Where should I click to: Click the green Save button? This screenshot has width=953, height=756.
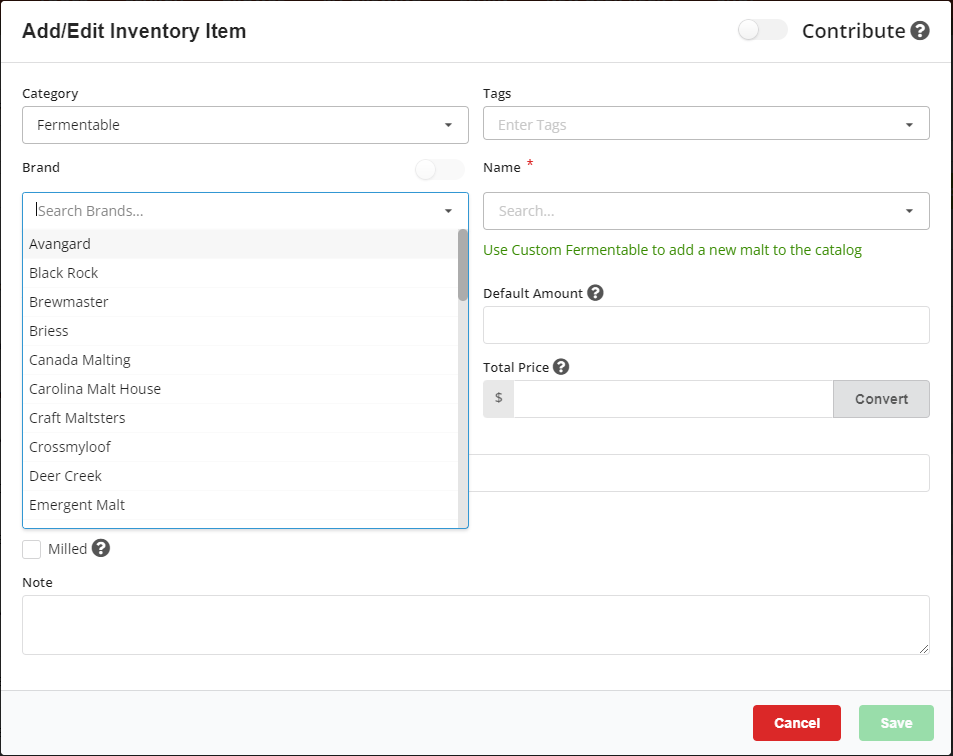(x=895, y=723)
